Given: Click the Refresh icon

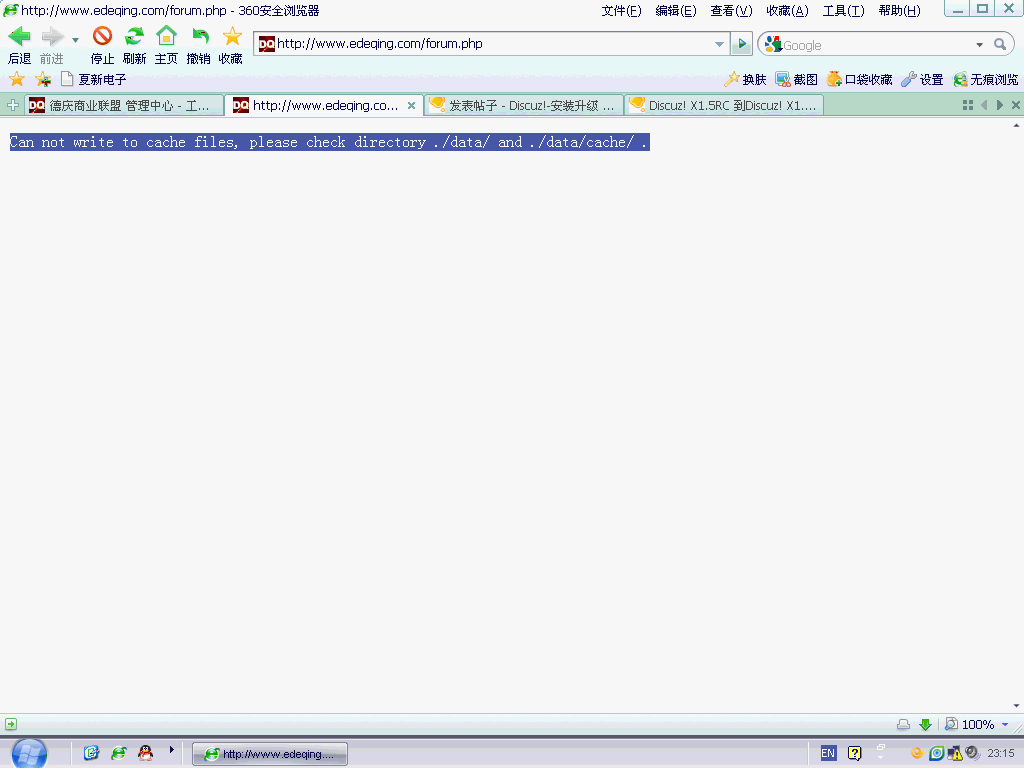Looking at the screenshot, I should [135, 36].
